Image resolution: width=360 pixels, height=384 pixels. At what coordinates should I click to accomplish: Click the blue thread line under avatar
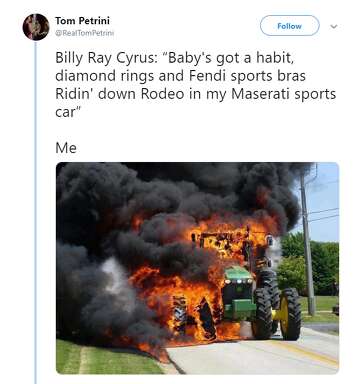click(x=35, y=212)
